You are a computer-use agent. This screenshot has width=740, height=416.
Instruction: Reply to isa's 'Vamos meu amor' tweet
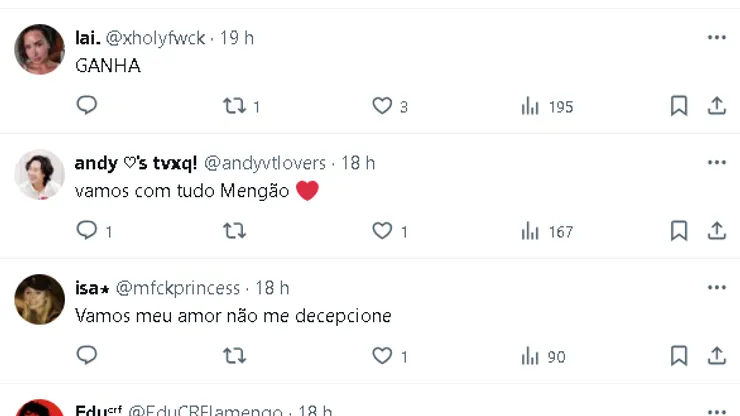coord(87,355)
